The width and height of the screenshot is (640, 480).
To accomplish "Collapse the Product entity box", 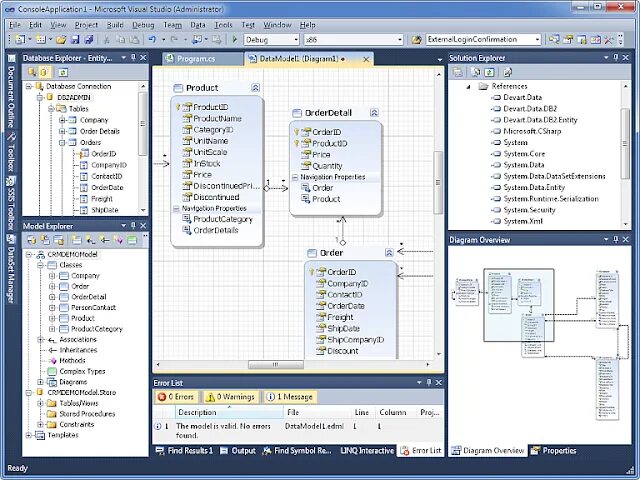I will [x=255, y=88].
